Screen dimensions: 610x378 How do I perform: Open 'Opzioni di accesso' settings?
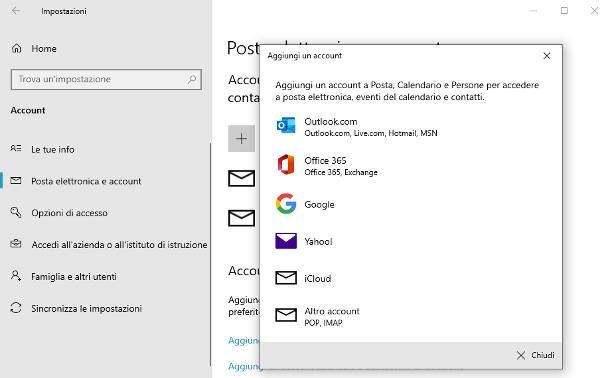point(69,213)
